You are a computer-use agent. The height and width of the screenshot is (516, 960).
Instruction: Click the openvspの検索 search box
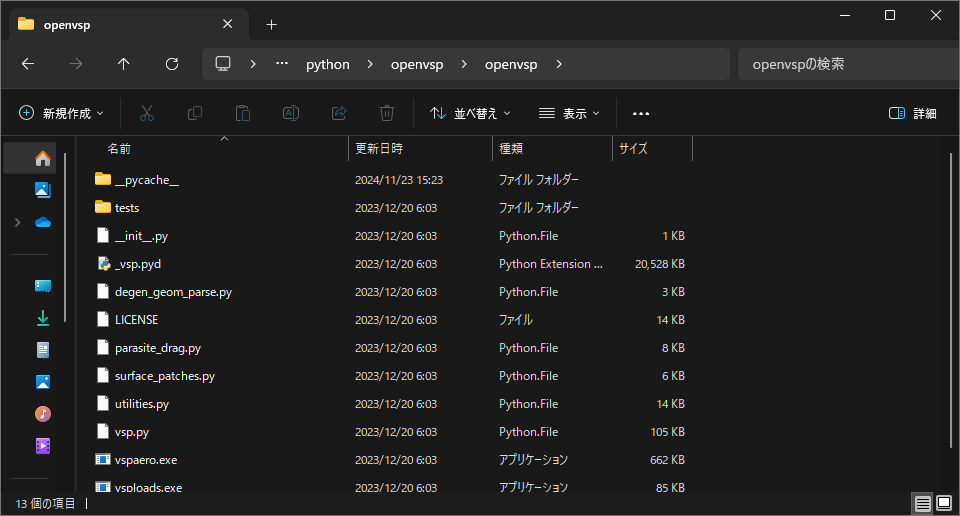pyautogui.click(x=847, y=64)
